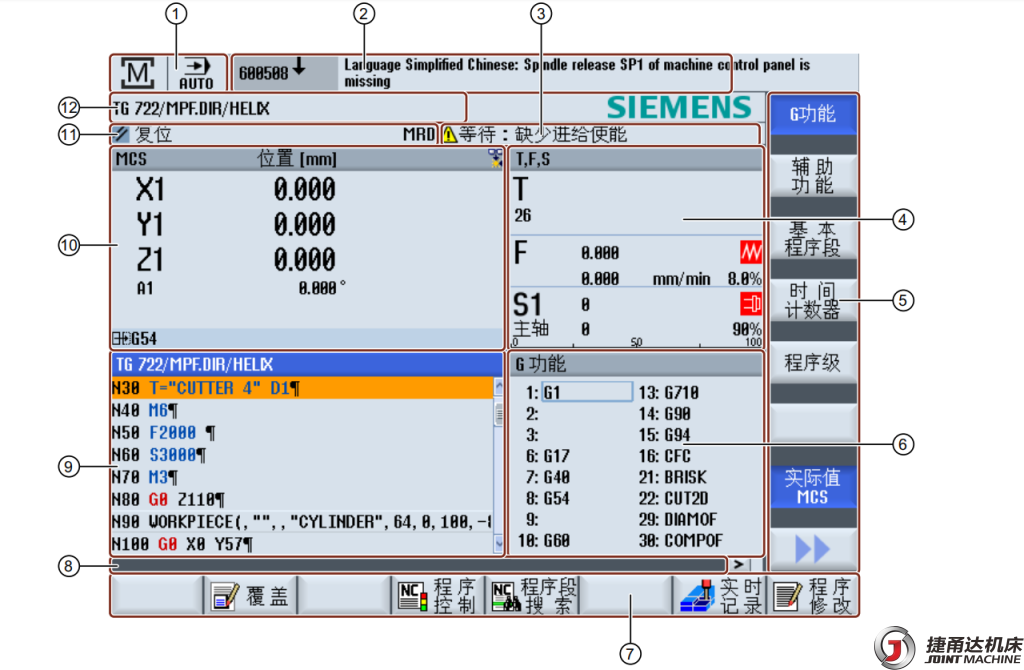Image resolution: width=1024 pixels, height=670 pixels.
Task: Toggle the G功能 softkey
Action: point(812,114)
